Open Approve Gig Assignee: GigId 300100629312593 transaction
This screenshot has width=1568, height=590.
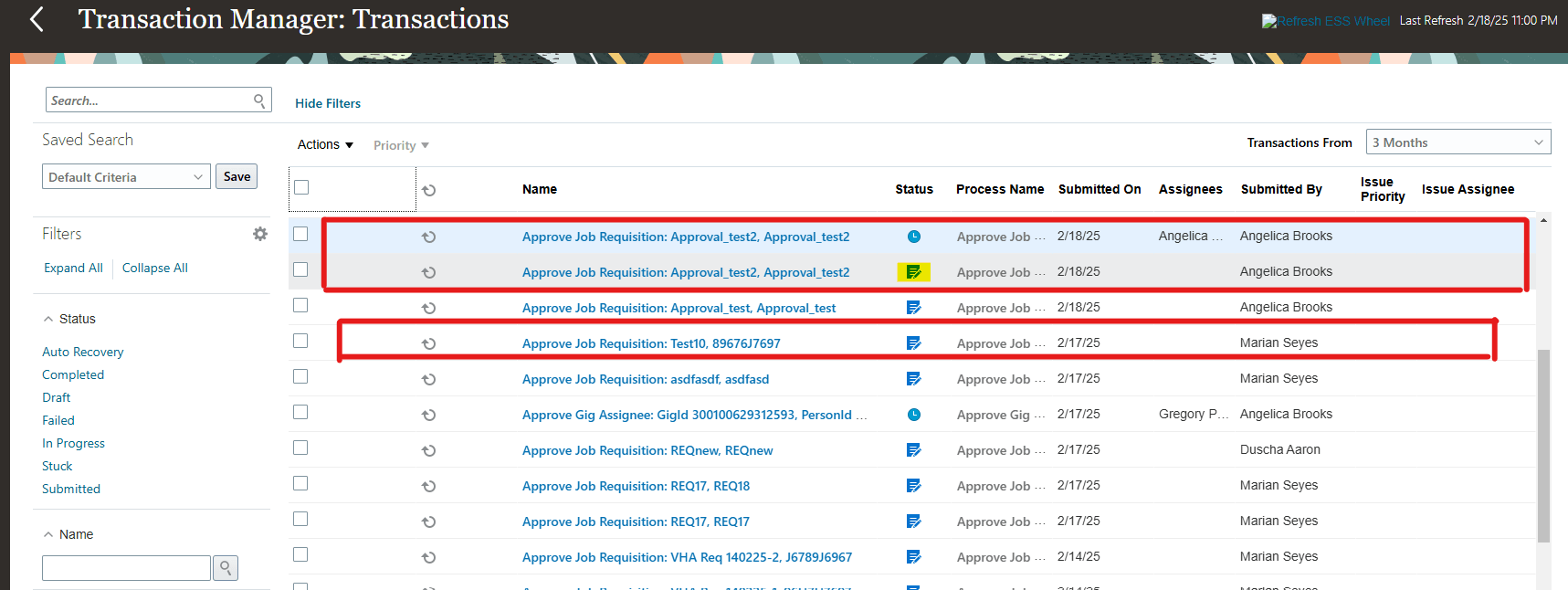694,415
